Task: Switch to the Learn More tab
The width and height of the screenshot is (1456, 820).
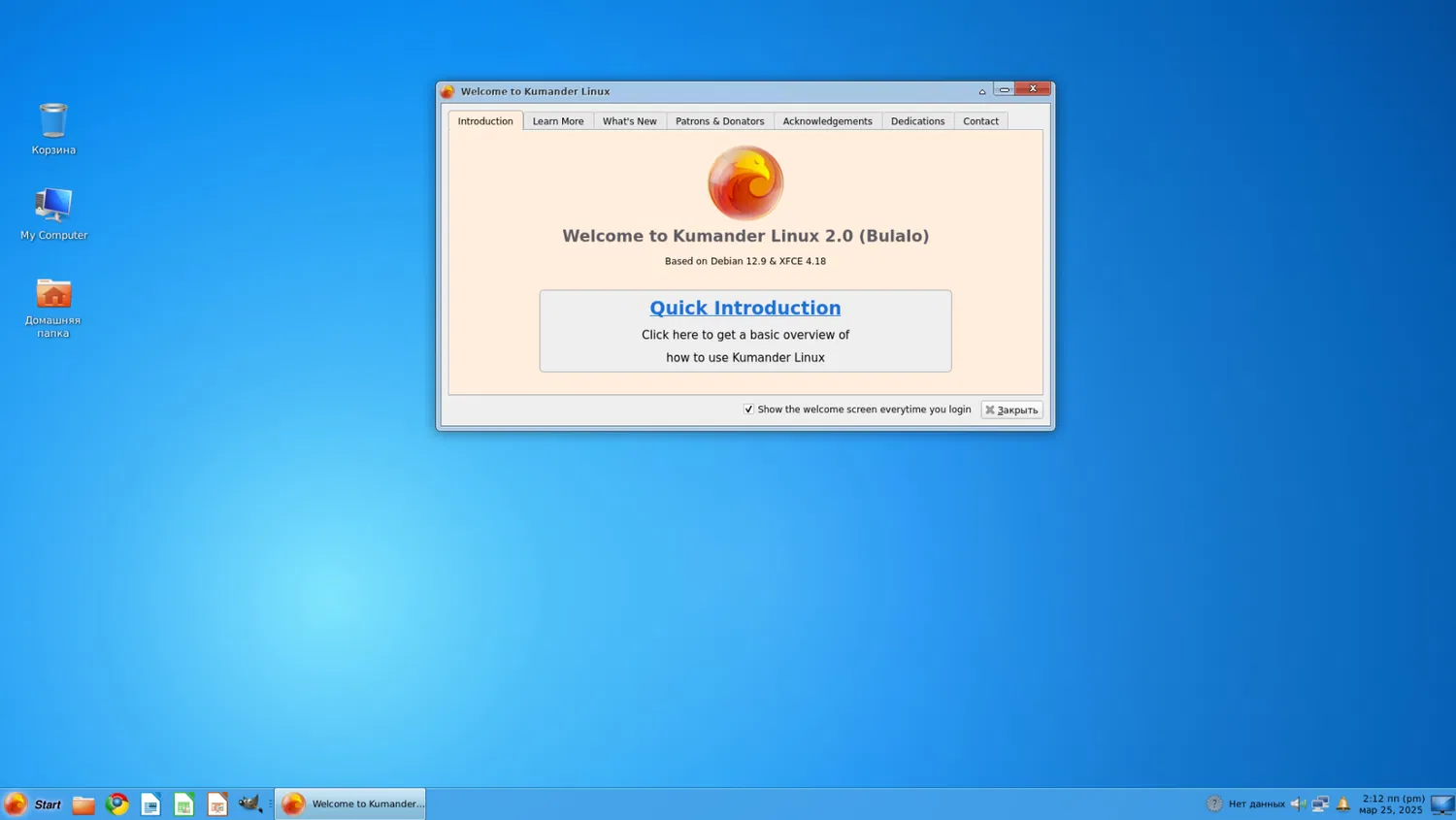Action: pos(558,121)
